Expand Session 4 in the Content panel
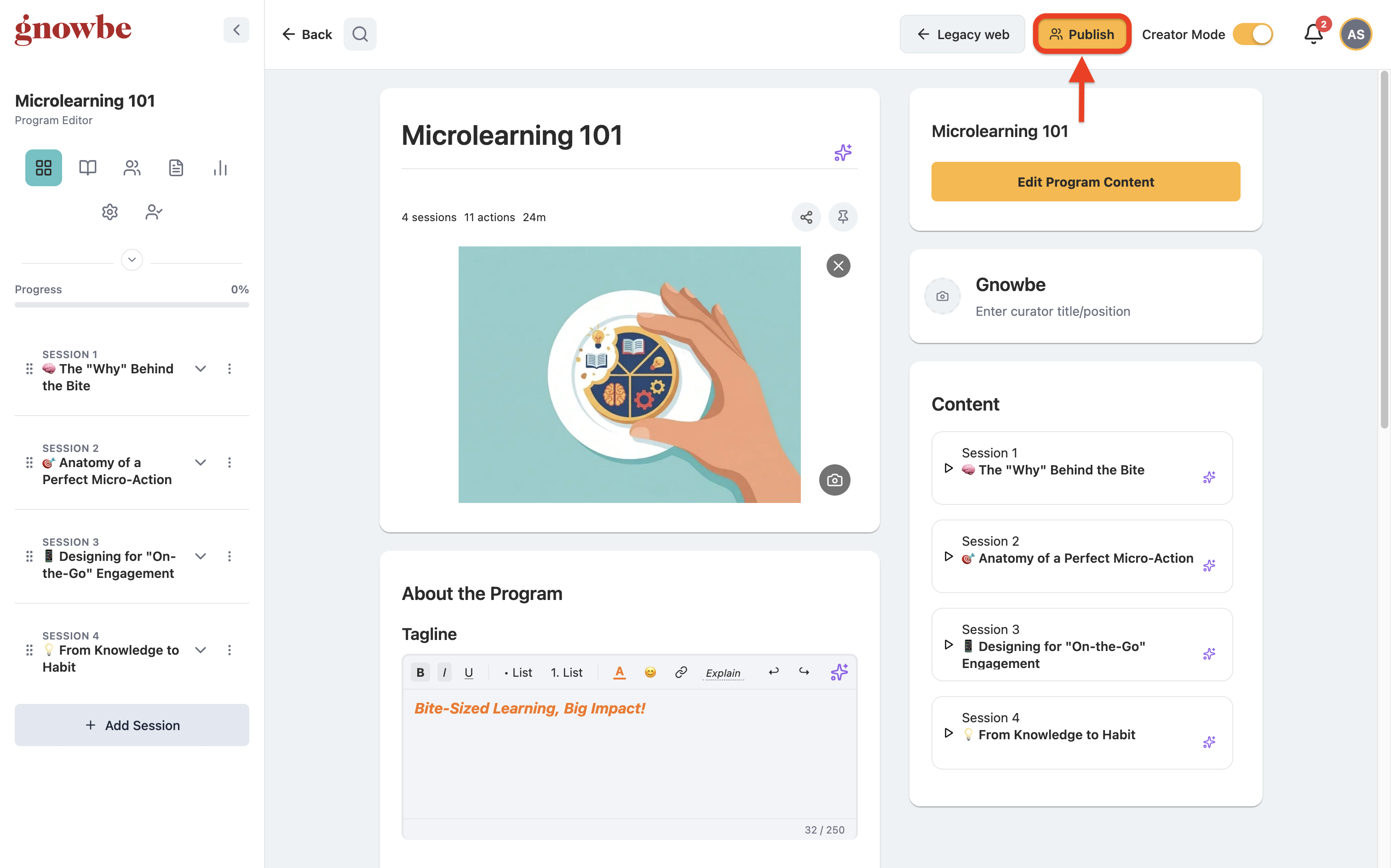Screen dimensions: 1391x868 (948, 733)
